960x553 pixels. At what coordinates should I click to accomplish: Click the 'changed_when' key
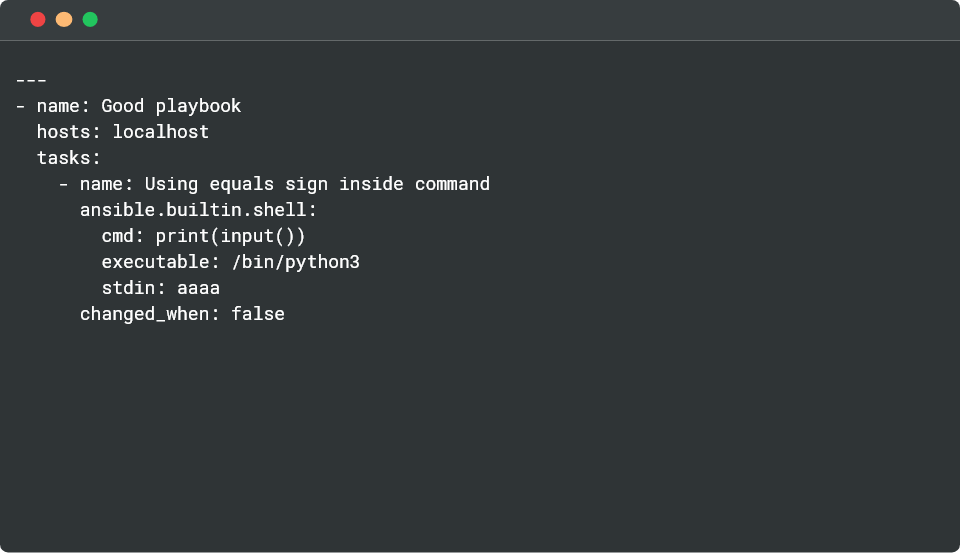(145, 314)
